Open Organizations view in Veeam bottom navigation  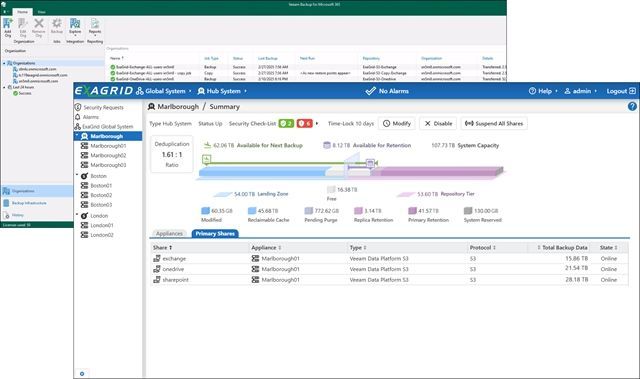[37, 191]
